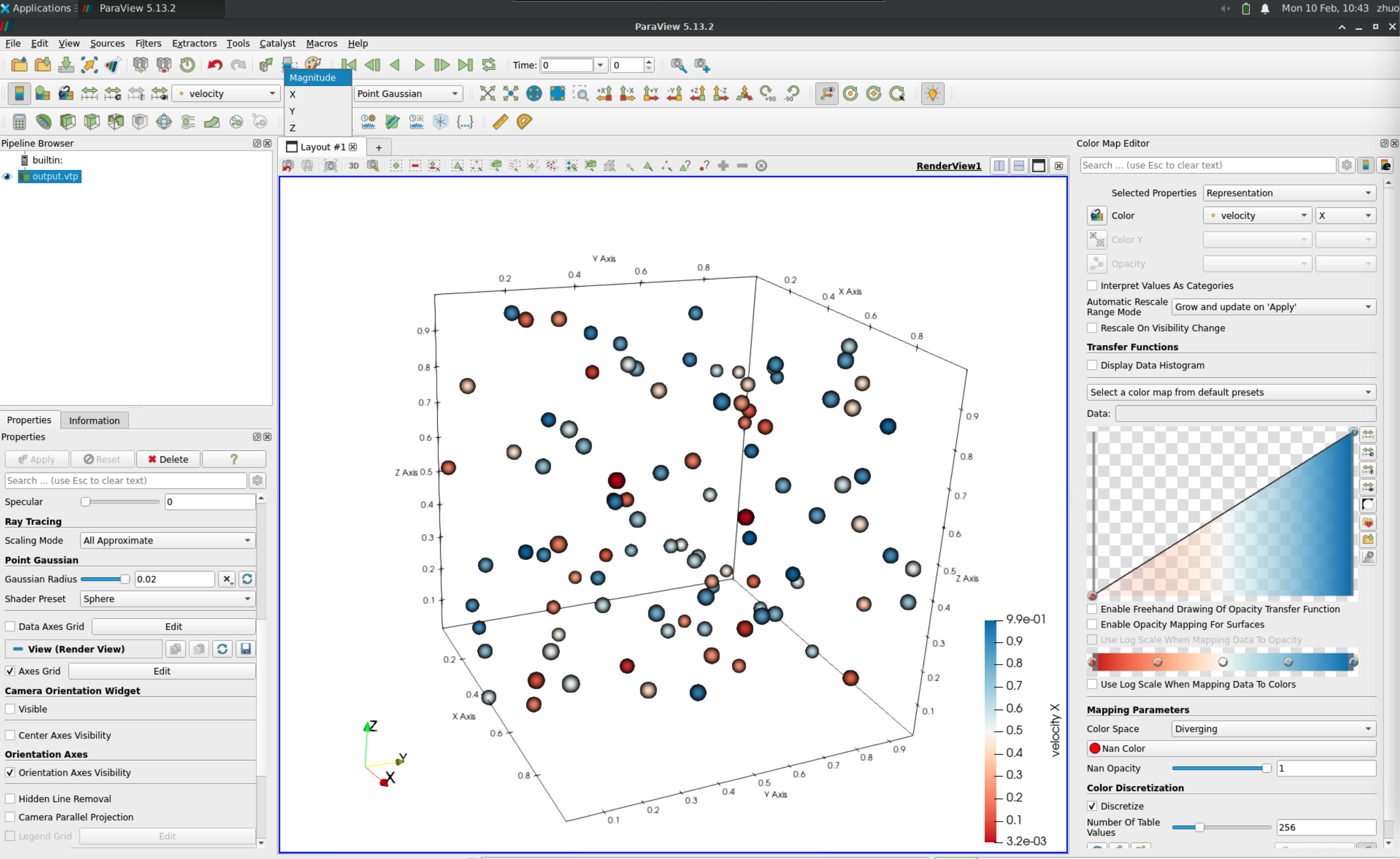
Task: Click Zoom to data icon
Action: pyautogui.click(x=510, y=93)
